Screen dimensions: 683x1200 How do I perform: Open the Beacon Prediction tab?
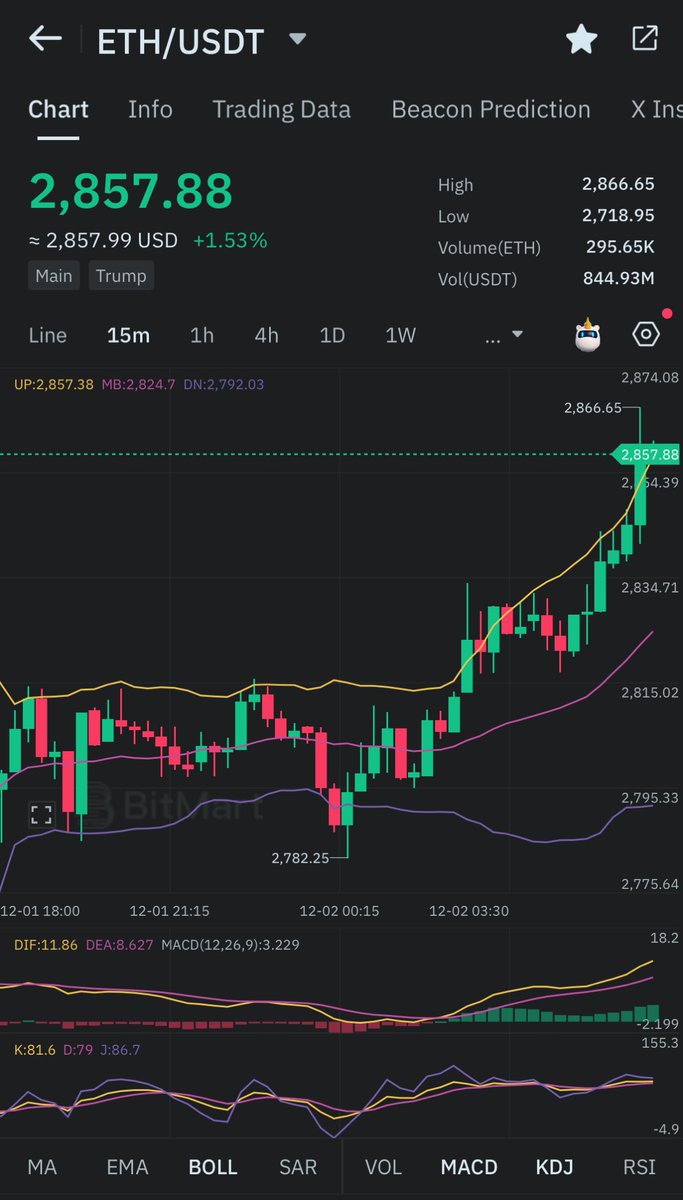tap(491, 109)
